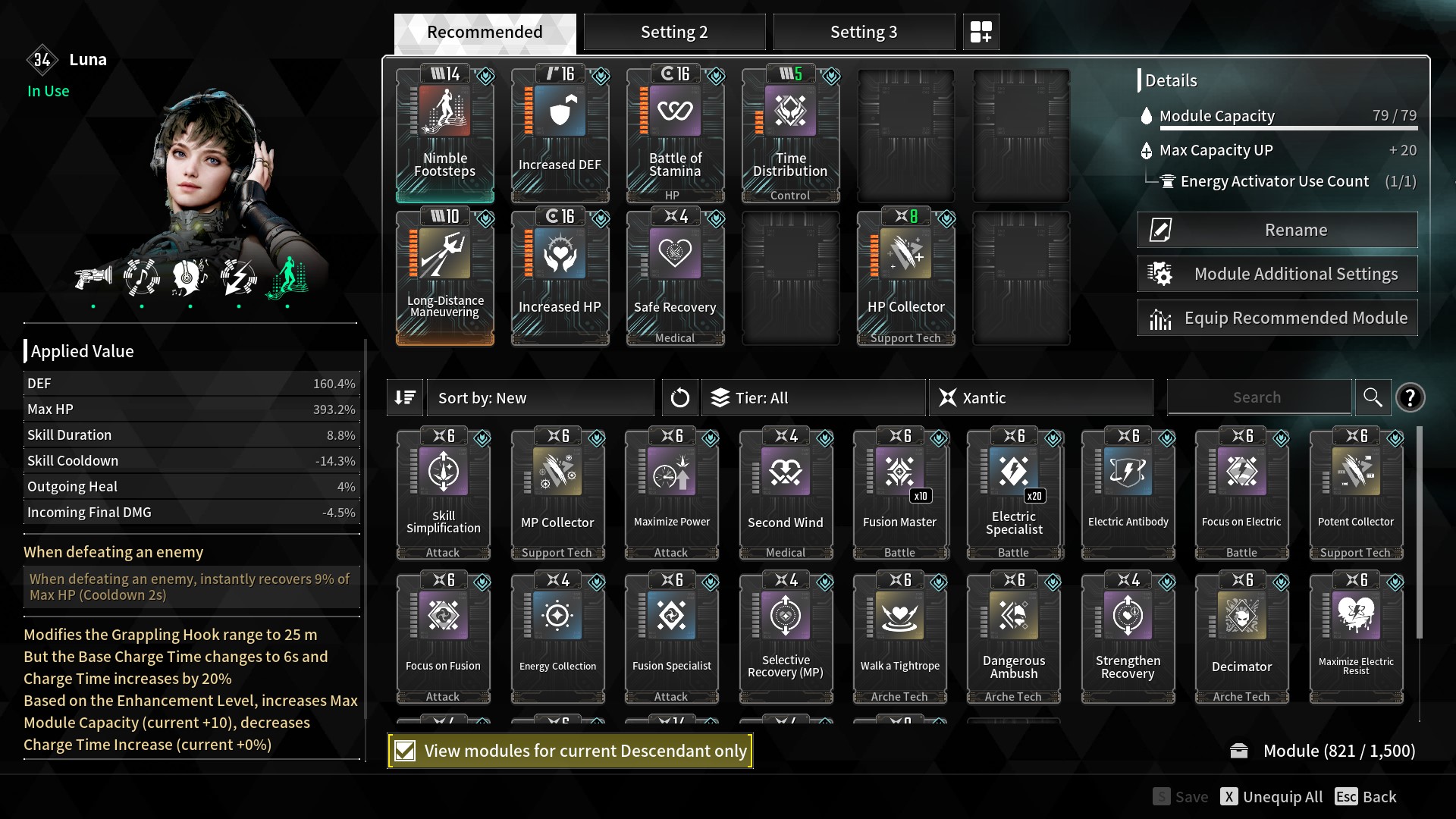The height and width of the screenshot is (819, 1456).
Task: Select Luna's headphone passive skill icon
Action: click(x=190, y=277)
